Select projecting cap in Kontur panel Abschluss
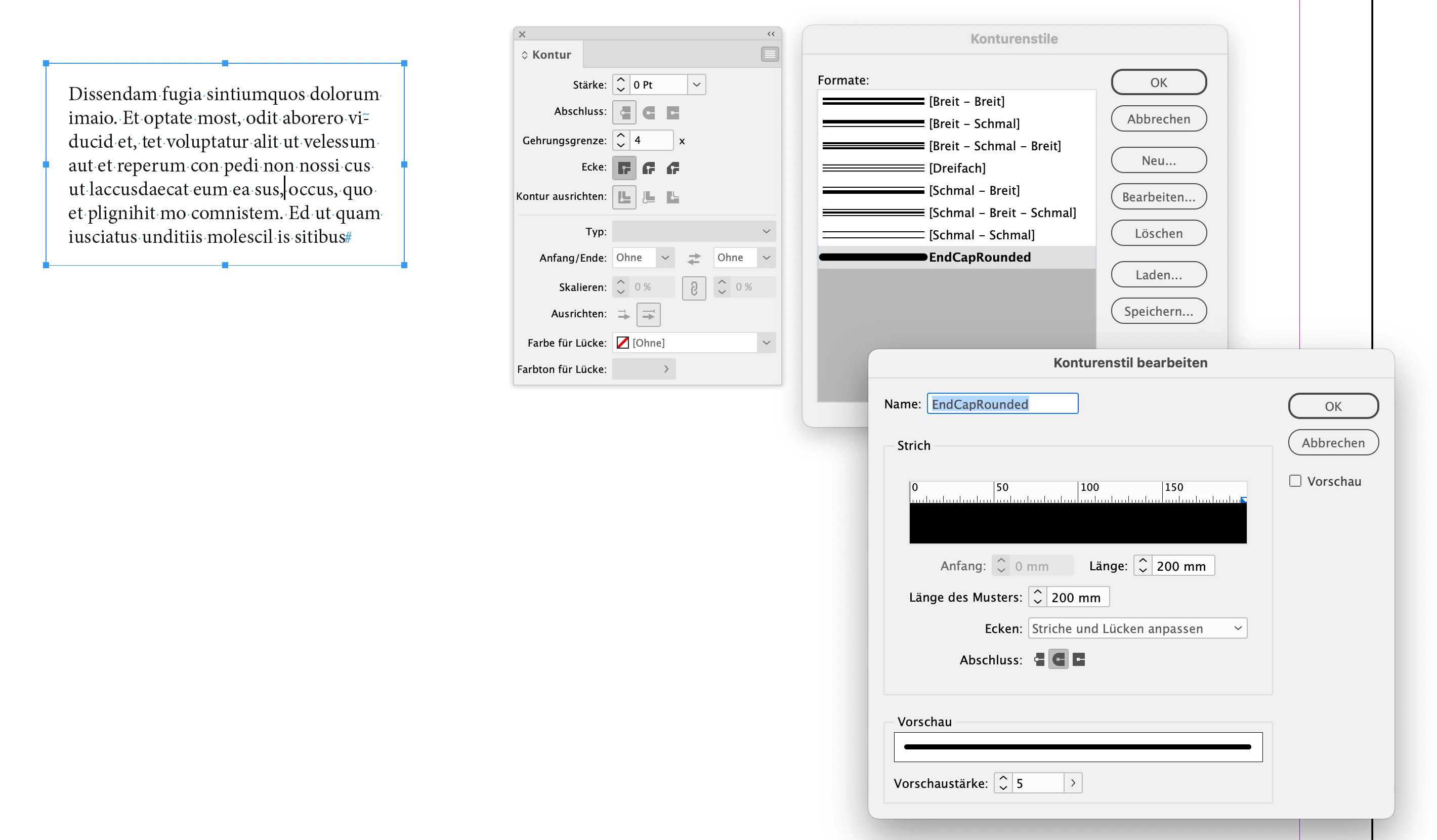The width and height of the screenshot is (1437, 840). point(673,112)
